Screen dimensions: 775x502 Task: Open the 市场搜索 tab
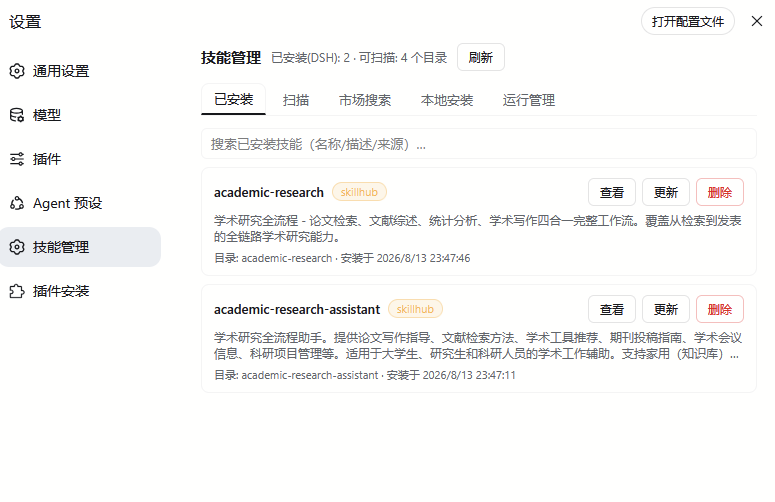pos(365,100)
